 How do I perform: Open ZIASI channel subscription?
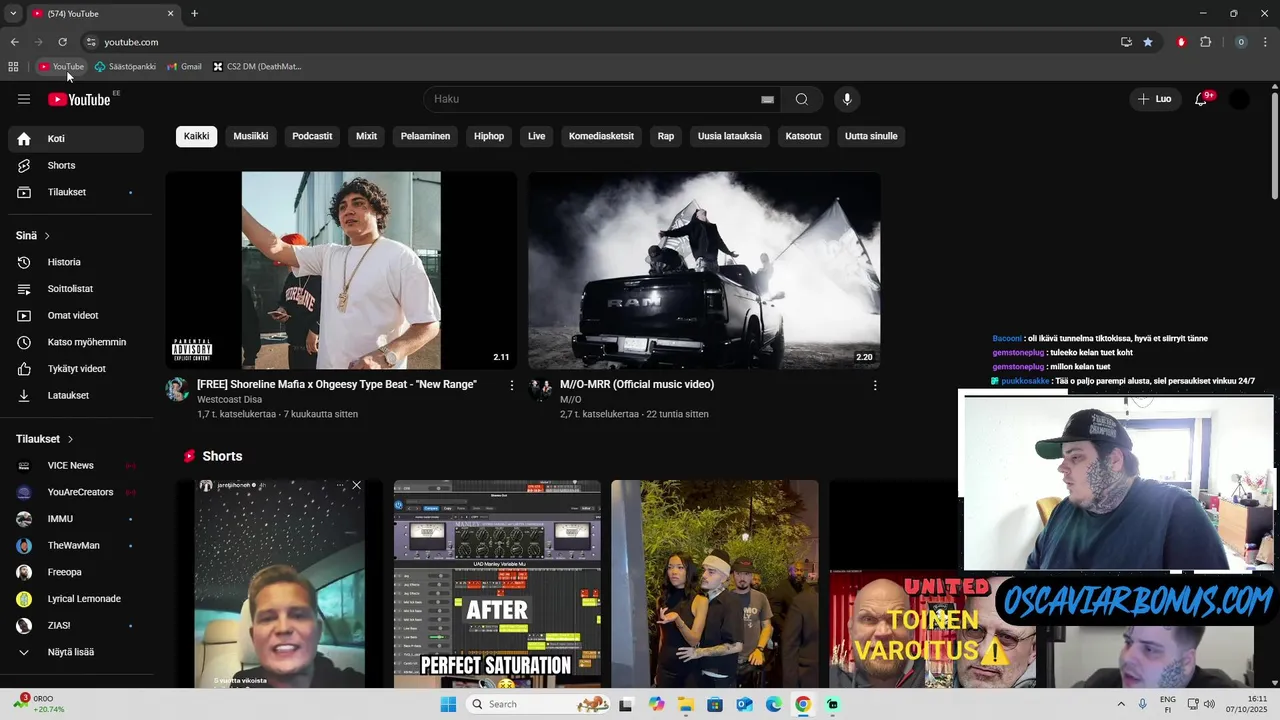76,625
